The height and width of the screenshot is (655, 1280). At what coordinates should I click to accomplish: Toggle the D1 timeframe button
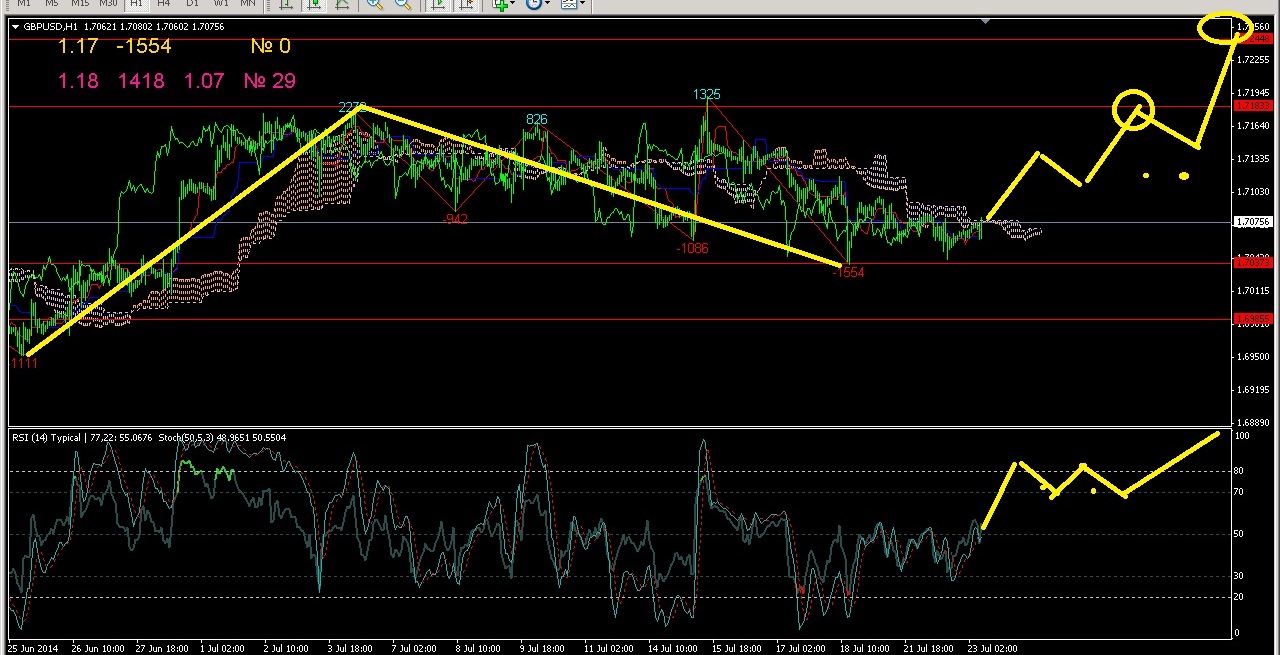192,4
